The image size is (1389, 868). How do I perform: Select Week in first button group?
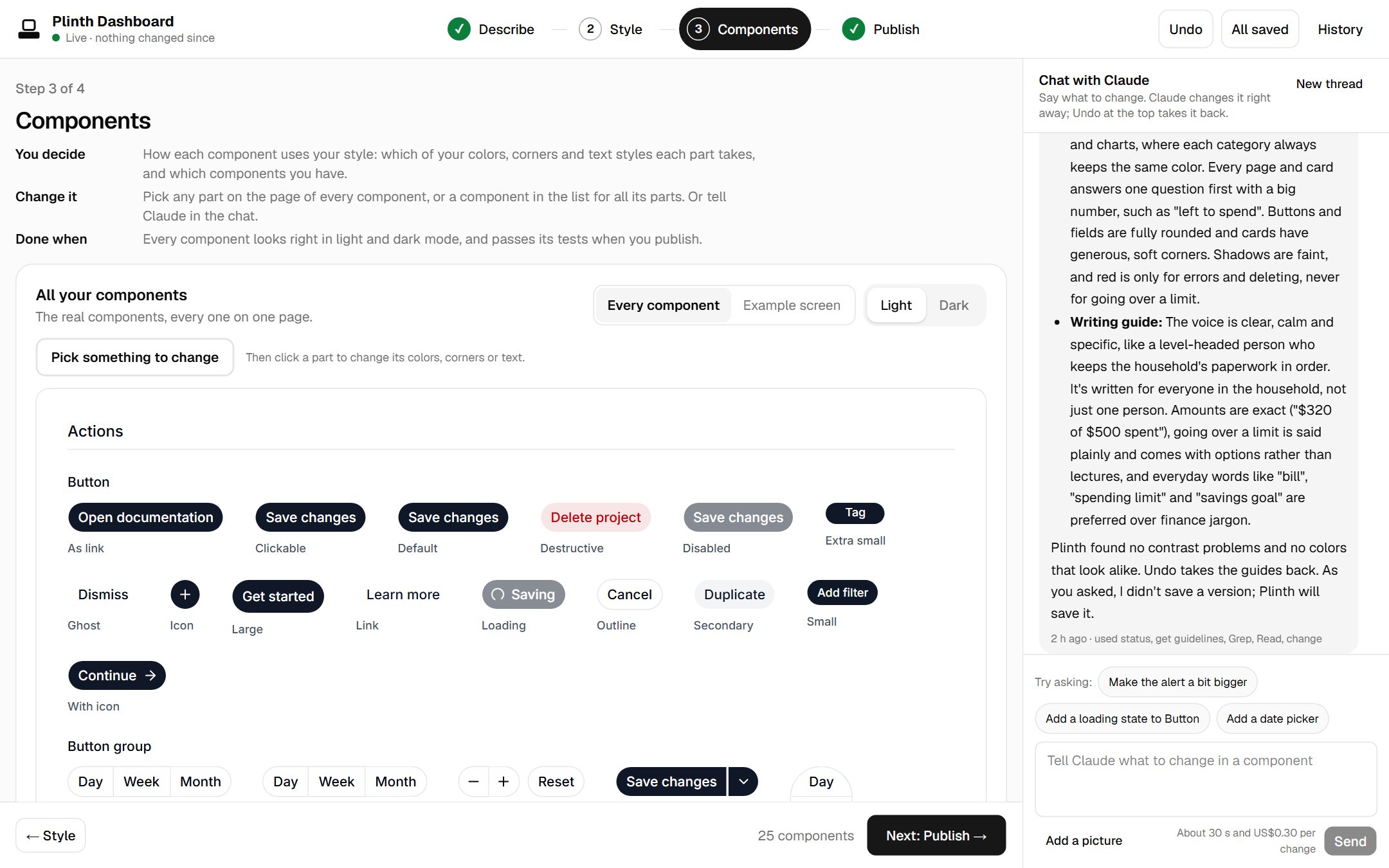pyautogui.click(x=141, y=781)
